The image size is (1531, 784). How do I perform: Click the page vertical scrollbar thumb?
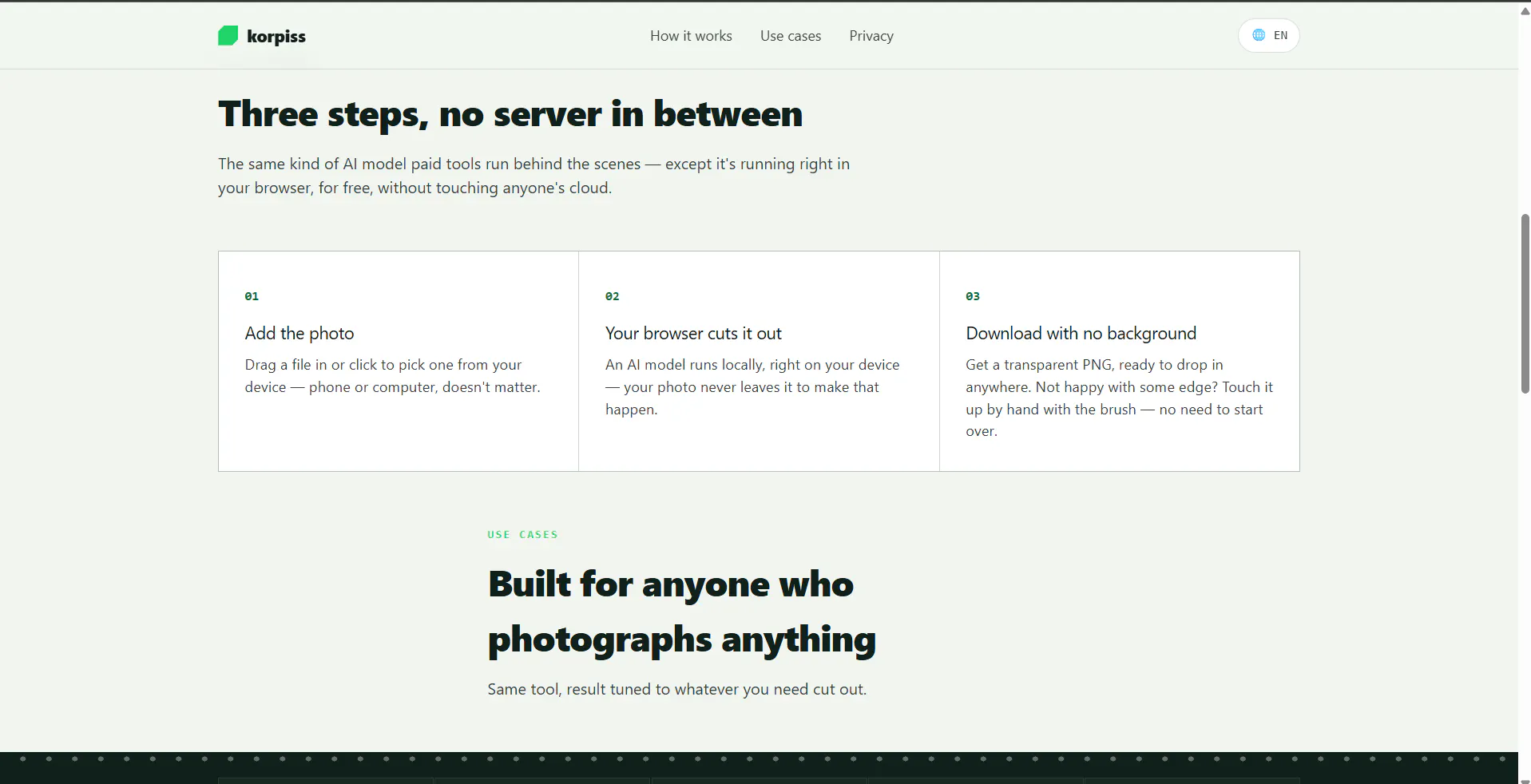click(x=1525, y=303)
